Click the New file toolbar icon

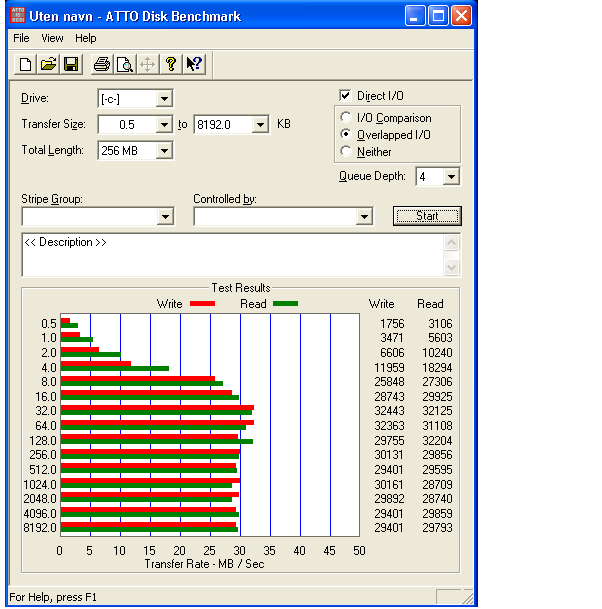click(25, 64)
